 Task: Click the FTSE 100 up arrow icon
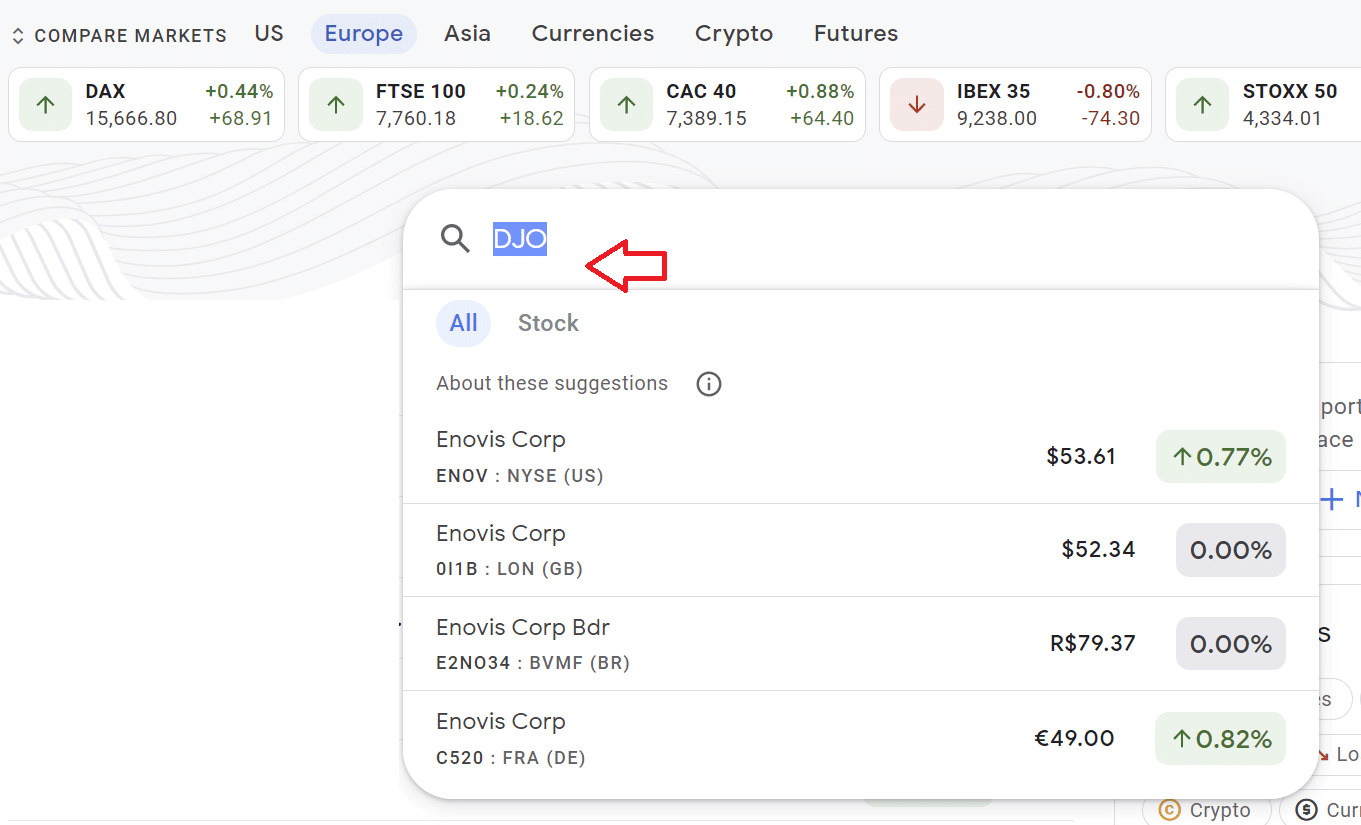(336, 105)
